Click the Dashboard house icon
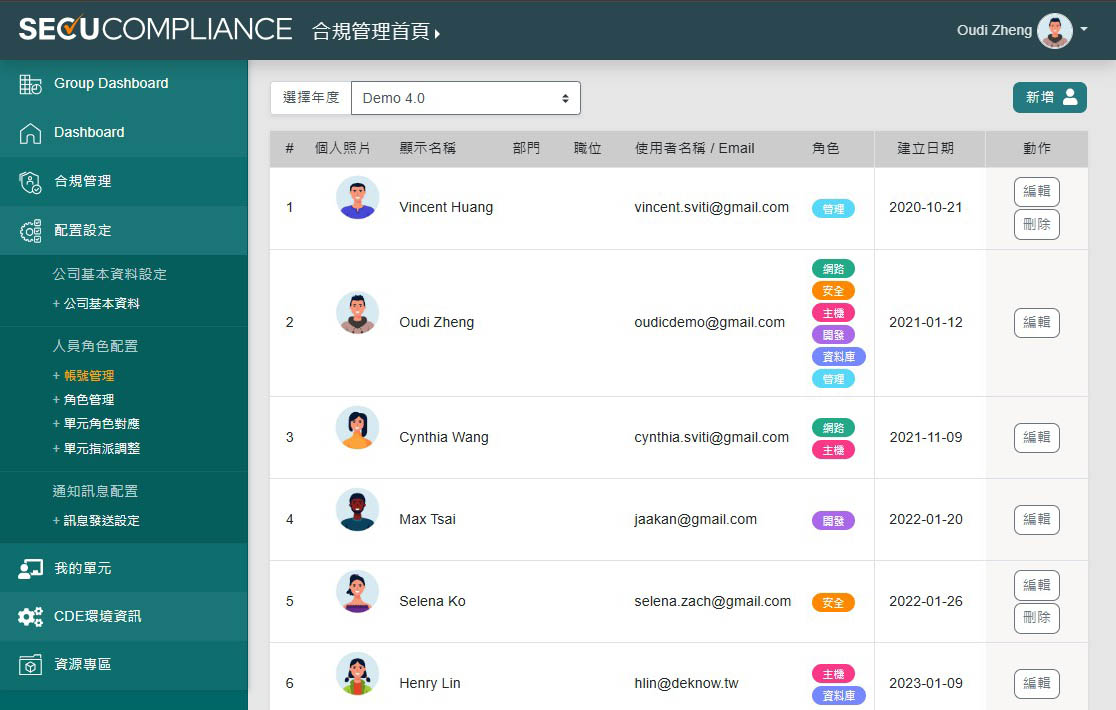Viewport: 1116px width, 710px height. [x=30, y=133]
